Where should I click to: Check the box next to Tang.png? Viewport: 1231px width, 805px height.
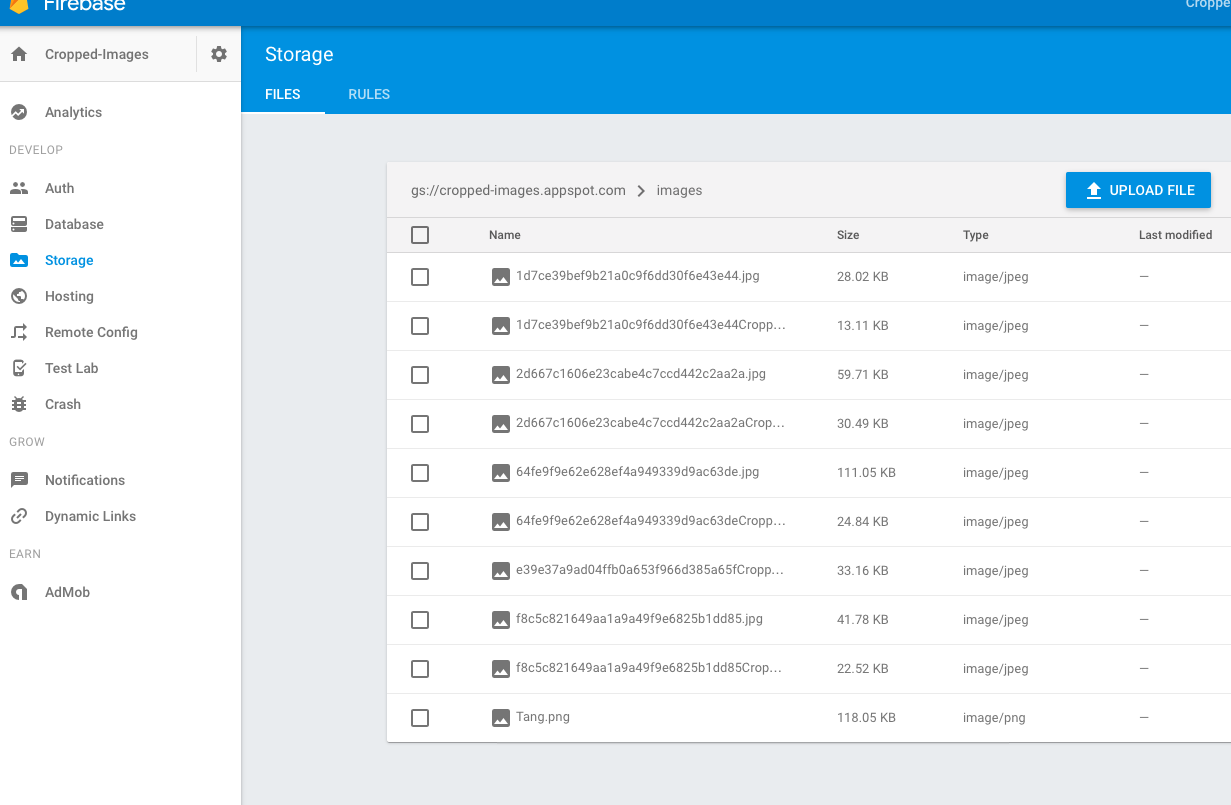tap(419, 717)
